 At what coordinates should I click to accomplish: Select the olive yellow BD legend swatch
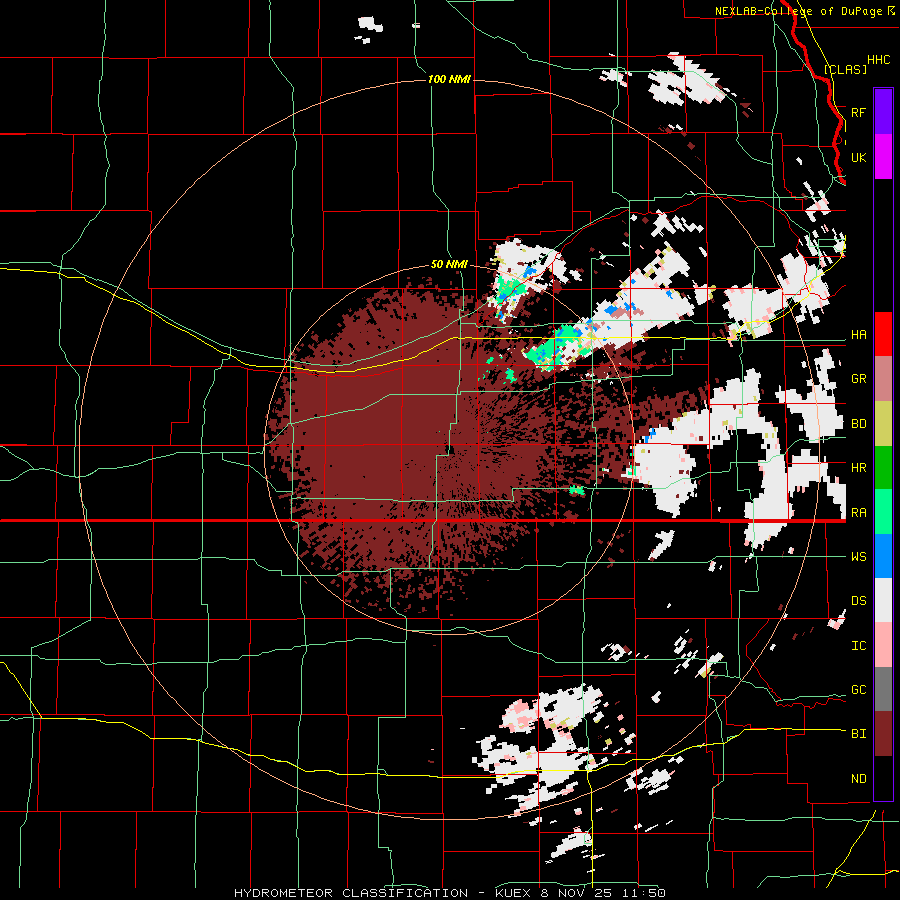coord(883,424)
